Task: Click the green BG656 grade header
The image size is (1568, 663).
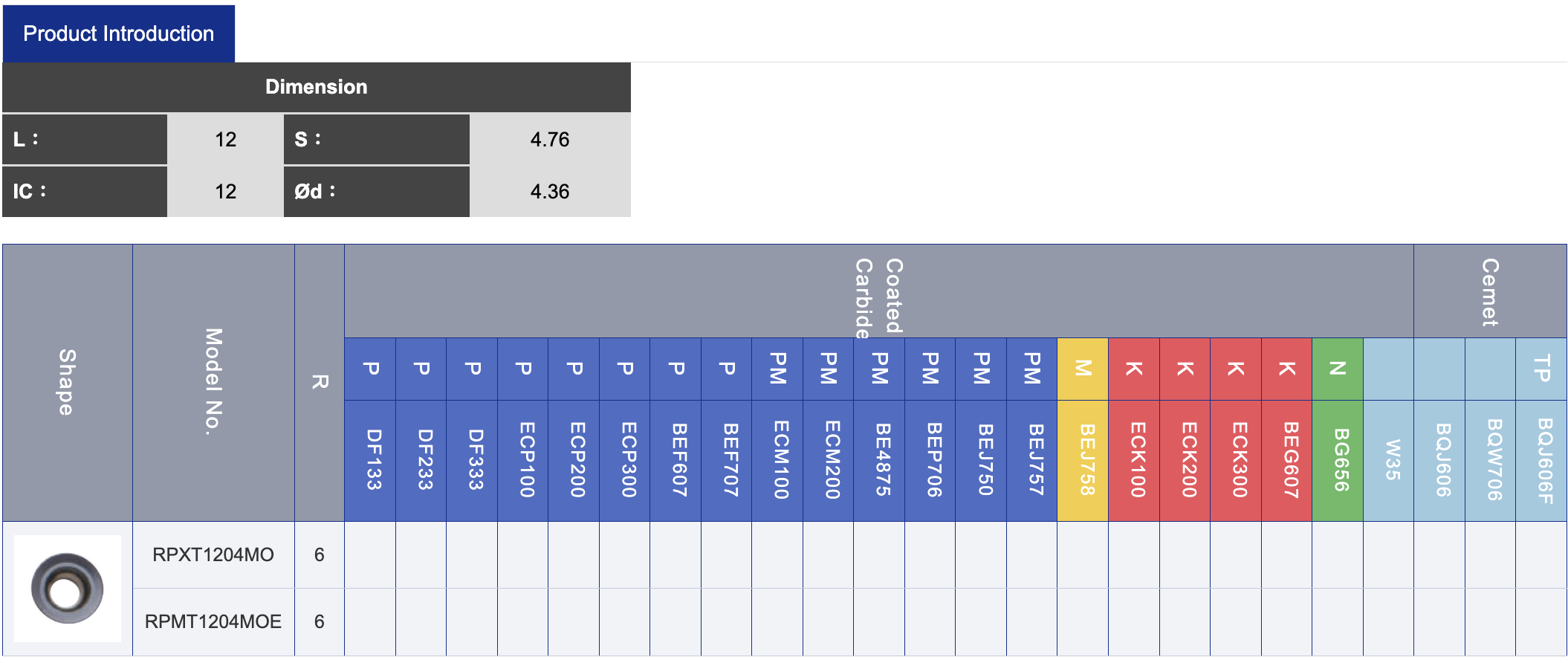Action: click(1338, 460)
